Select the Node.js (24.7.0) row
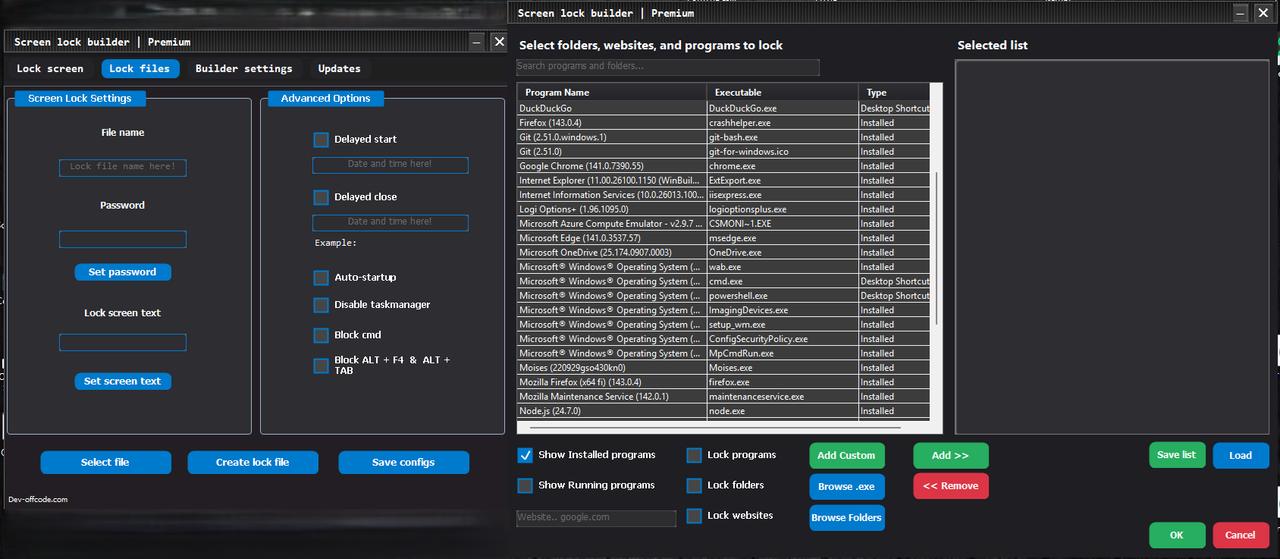 click(x=723, y=411)
